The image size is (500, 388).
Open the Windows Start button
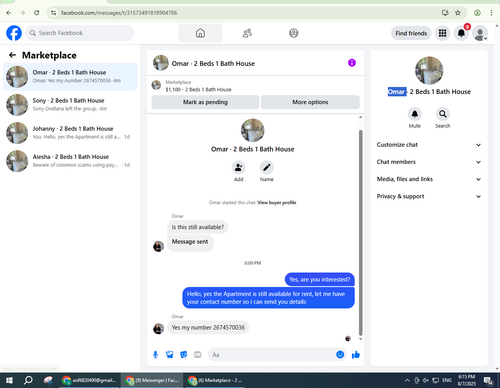tap(9, 380)
